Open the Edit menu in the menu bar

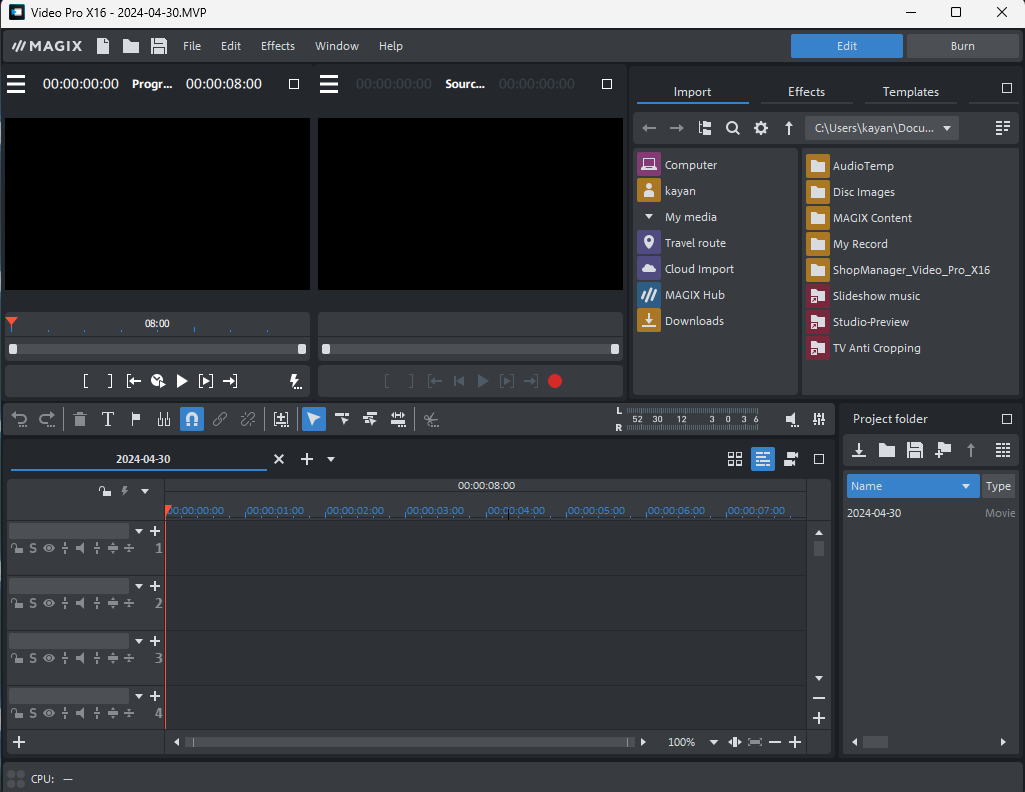point(231,46)
